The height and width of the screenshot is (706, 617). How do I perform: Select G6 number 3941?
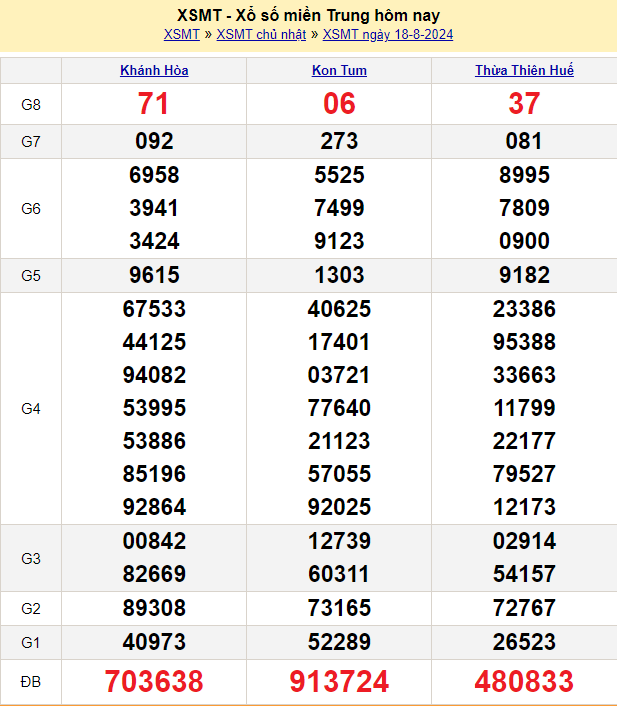pos(154,208)
